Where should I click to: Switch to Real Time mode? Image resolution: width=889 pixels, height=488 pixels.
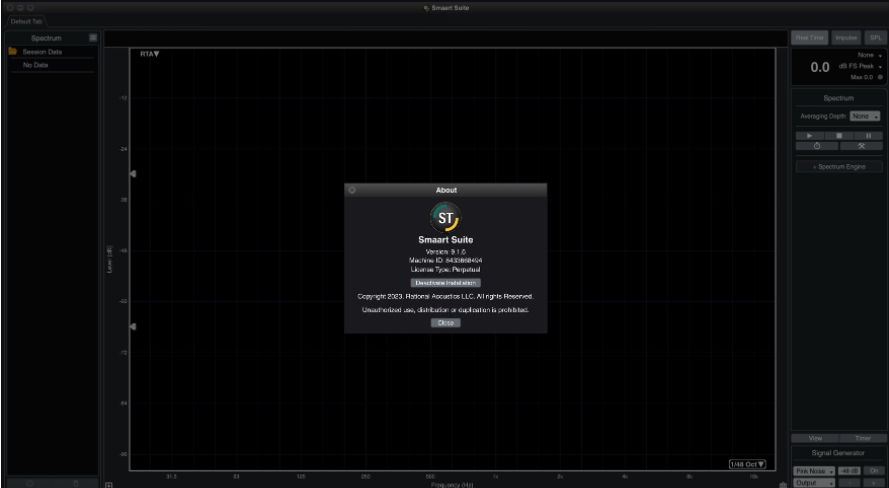click(x=807, y=37)
